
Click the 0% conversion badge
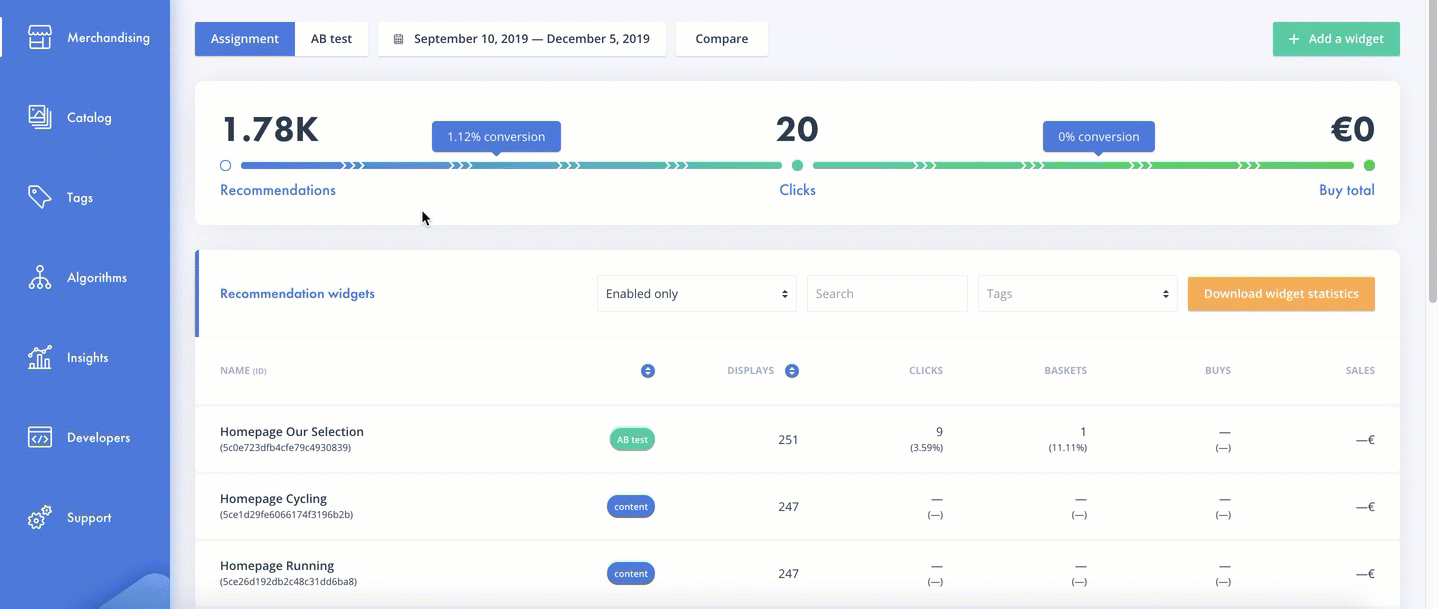click(1099, 137)
